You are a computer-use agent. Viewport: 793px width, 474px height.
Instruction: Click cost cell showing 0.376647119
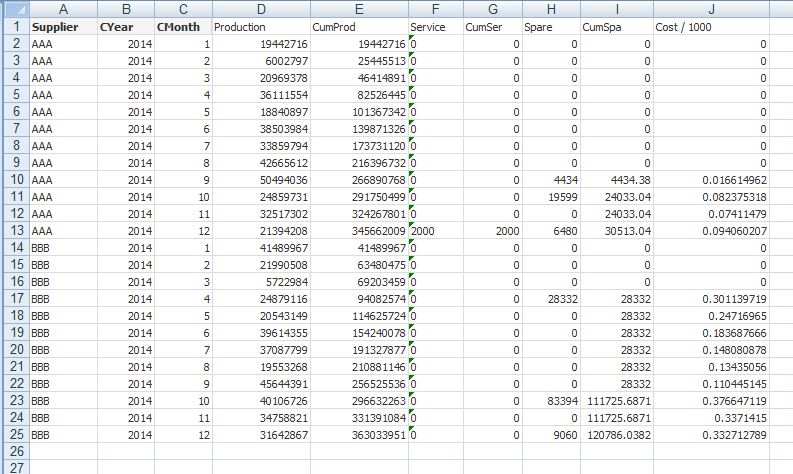click(711, 401)
